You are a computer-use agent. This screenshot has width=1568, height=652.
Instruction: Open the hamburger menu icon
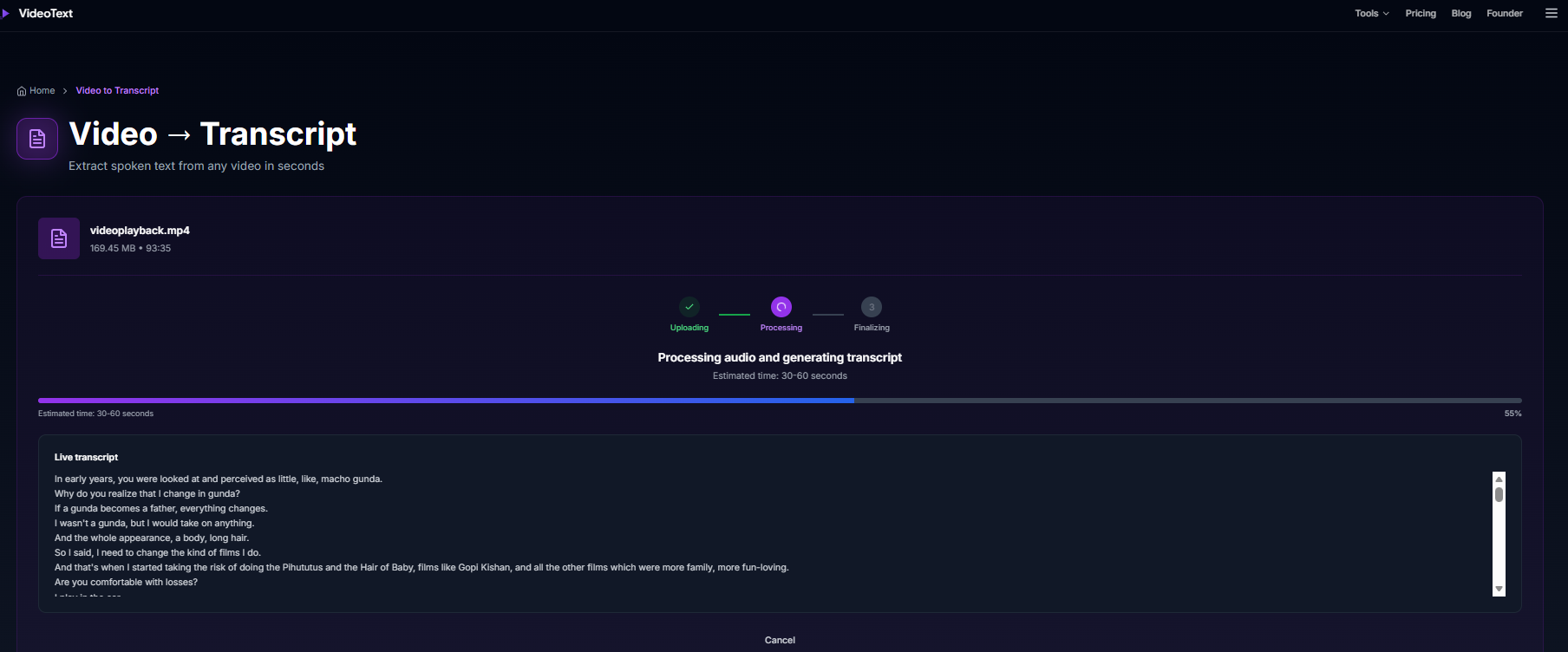point(1551,13)
